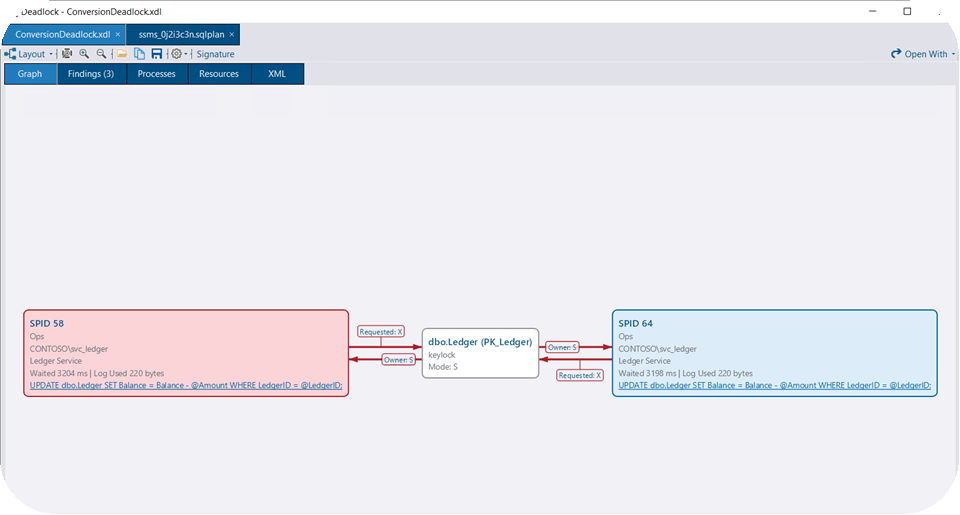Viewport: 960px width, 515px height.
Task: Click the 'Mode: S' text in resource node
Action: [x=443, y=367]
